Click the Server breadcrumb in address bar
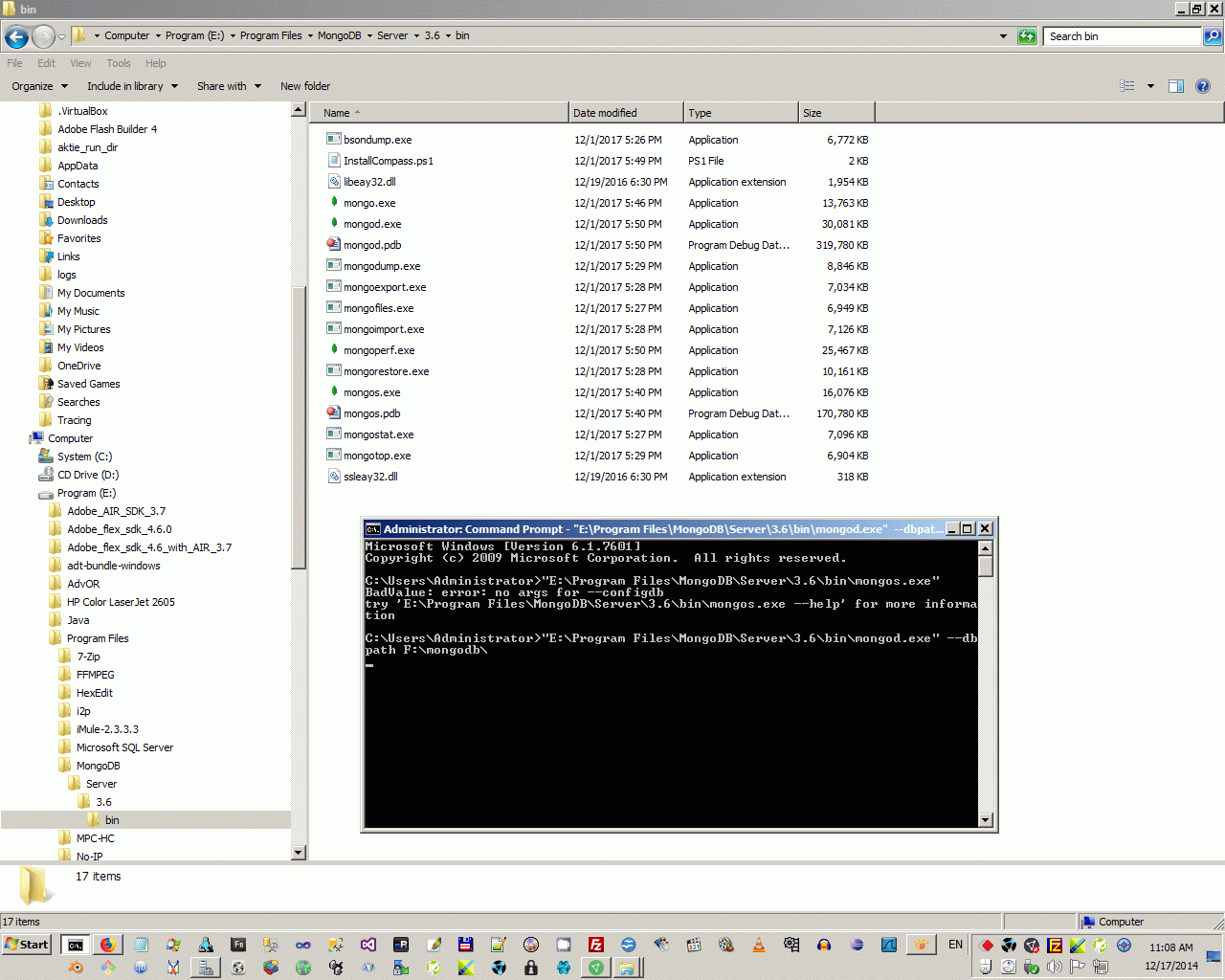1225x980 pixels. click(392, 36)
